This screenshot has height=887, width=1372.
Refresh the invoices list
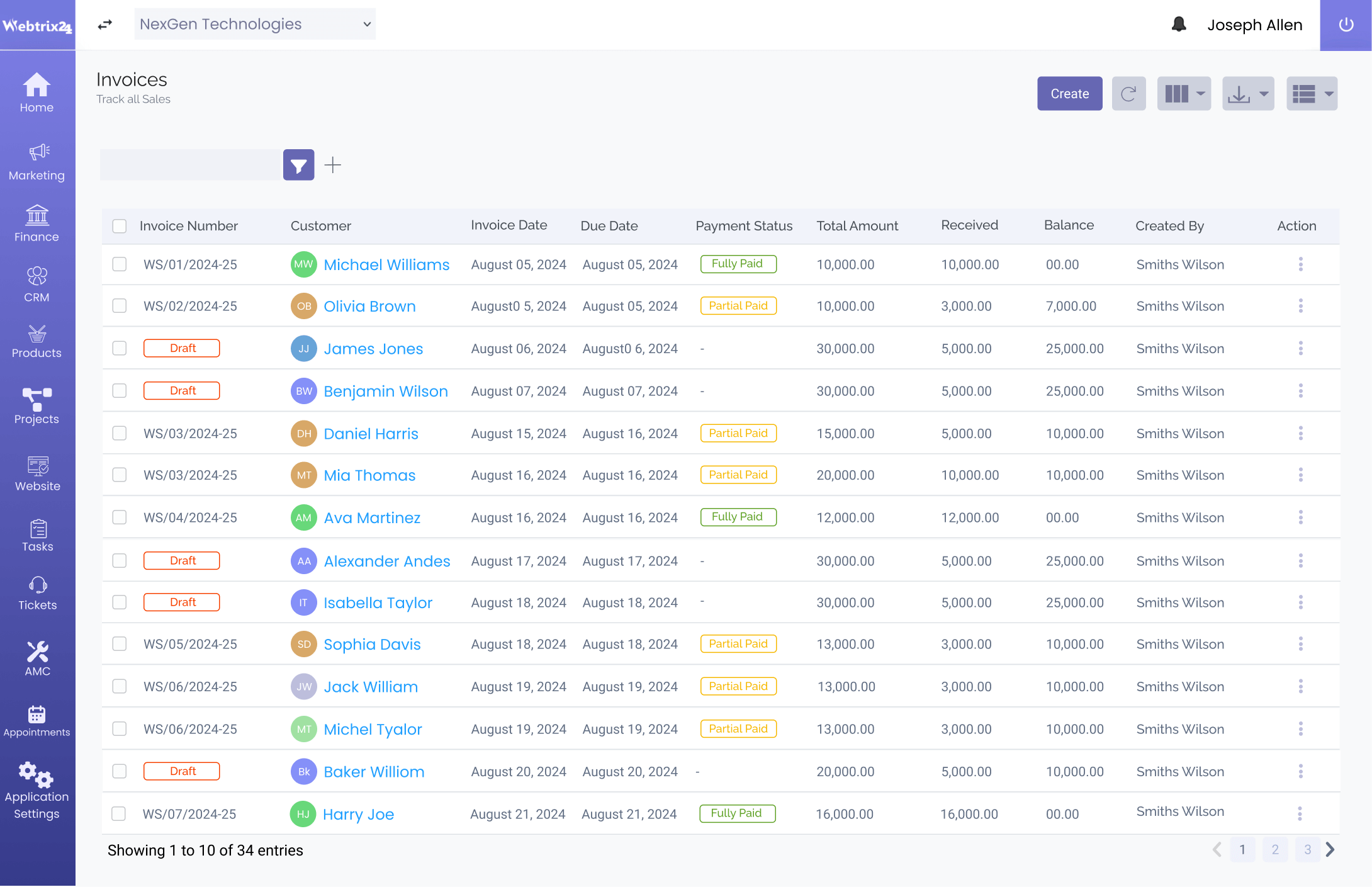(x=1128, y=94)
